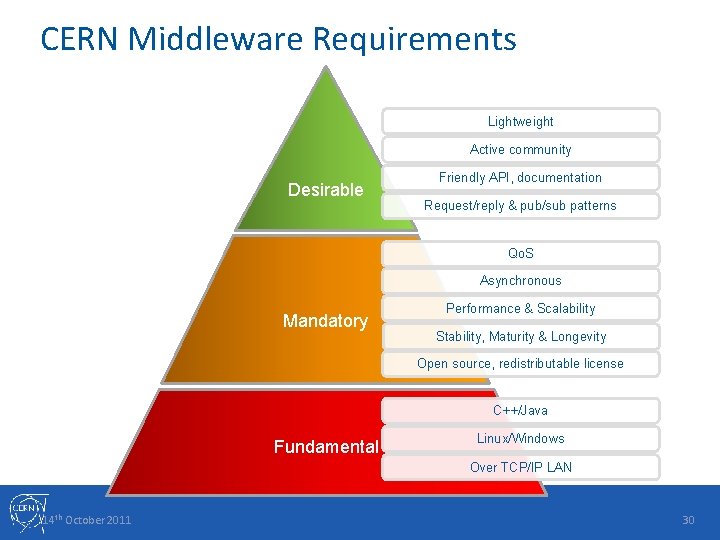Click 'Stability, Maturity & Longevity' box
This screenshot has height=540, width=720.
point(520,336)
